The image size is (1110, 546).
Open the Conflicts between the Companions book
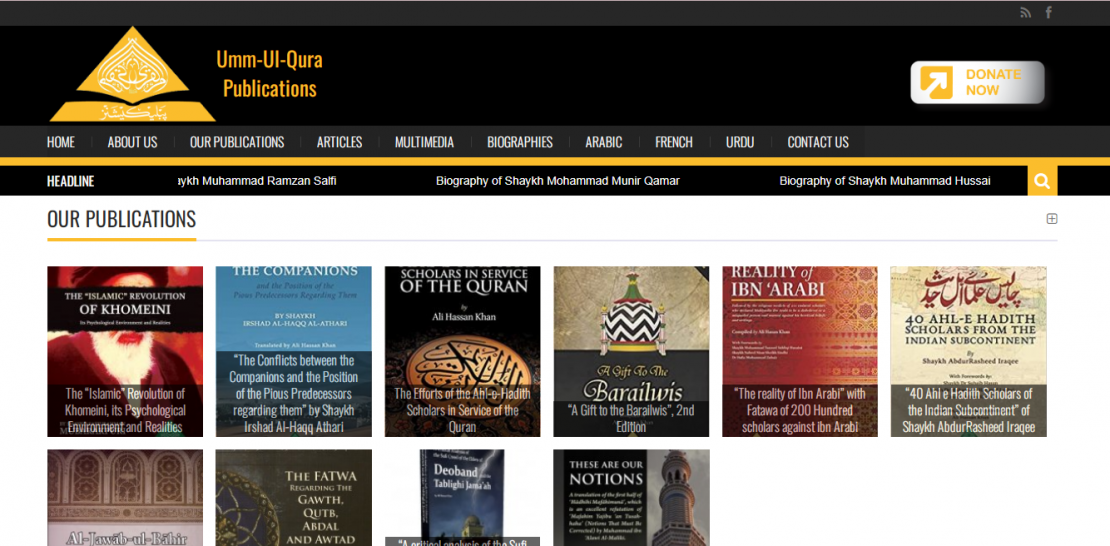click(x=294, y=351)
